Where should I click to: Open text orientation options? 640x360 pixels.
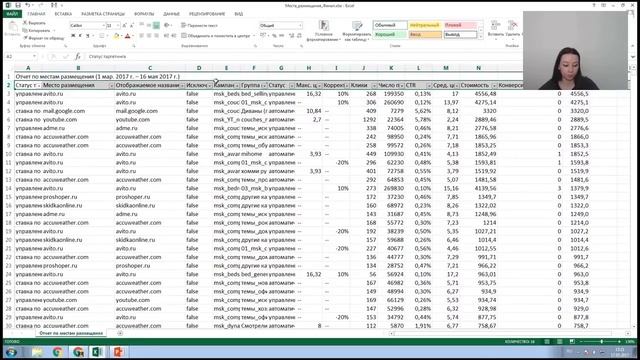[x=167, y=25]
